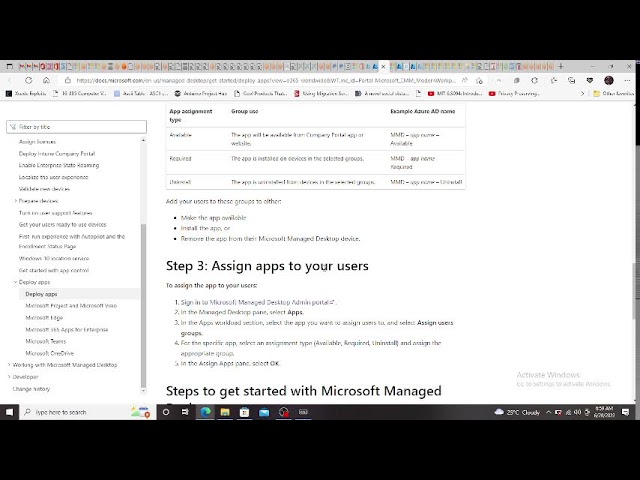Image resolution: width=640 pixels, height=480 pixels.
Task: Open the notification center icon
Action: pyautogui.click(x=625, y=412)
